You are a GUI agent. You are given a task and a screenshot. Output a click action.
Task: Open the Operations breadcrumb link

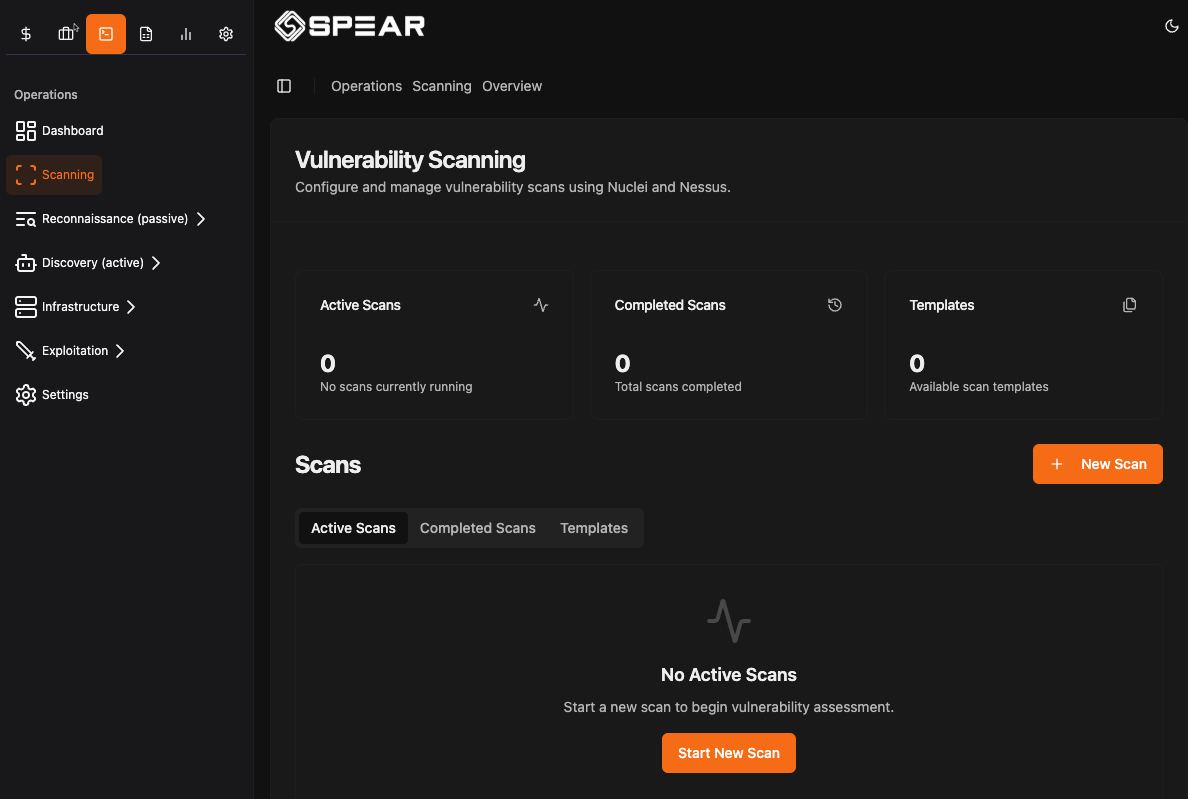[366, 86]
